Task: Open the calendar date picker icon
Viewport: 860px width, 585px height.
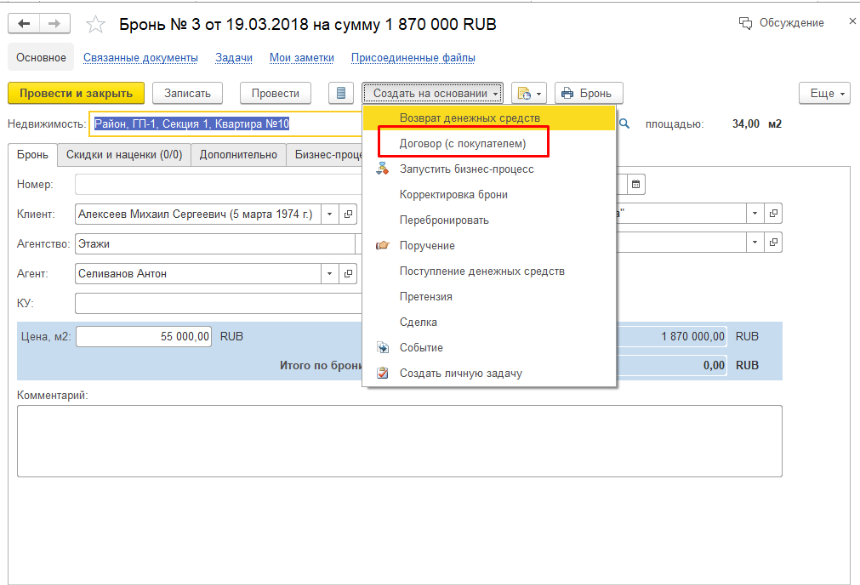Action: tap(636, 184)
